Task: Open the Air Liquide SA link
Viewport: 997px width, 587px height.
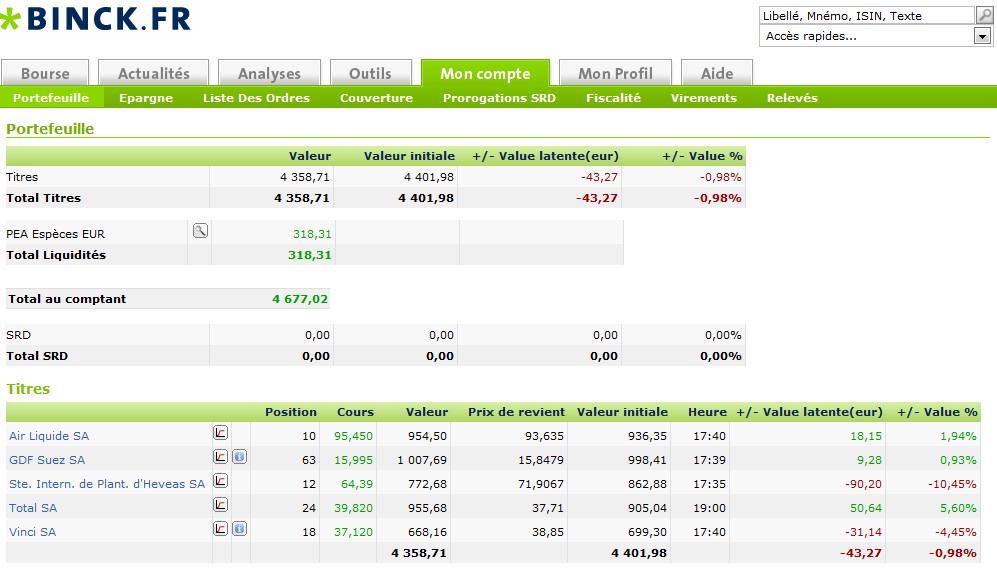Action: click(x=49, y=436)
